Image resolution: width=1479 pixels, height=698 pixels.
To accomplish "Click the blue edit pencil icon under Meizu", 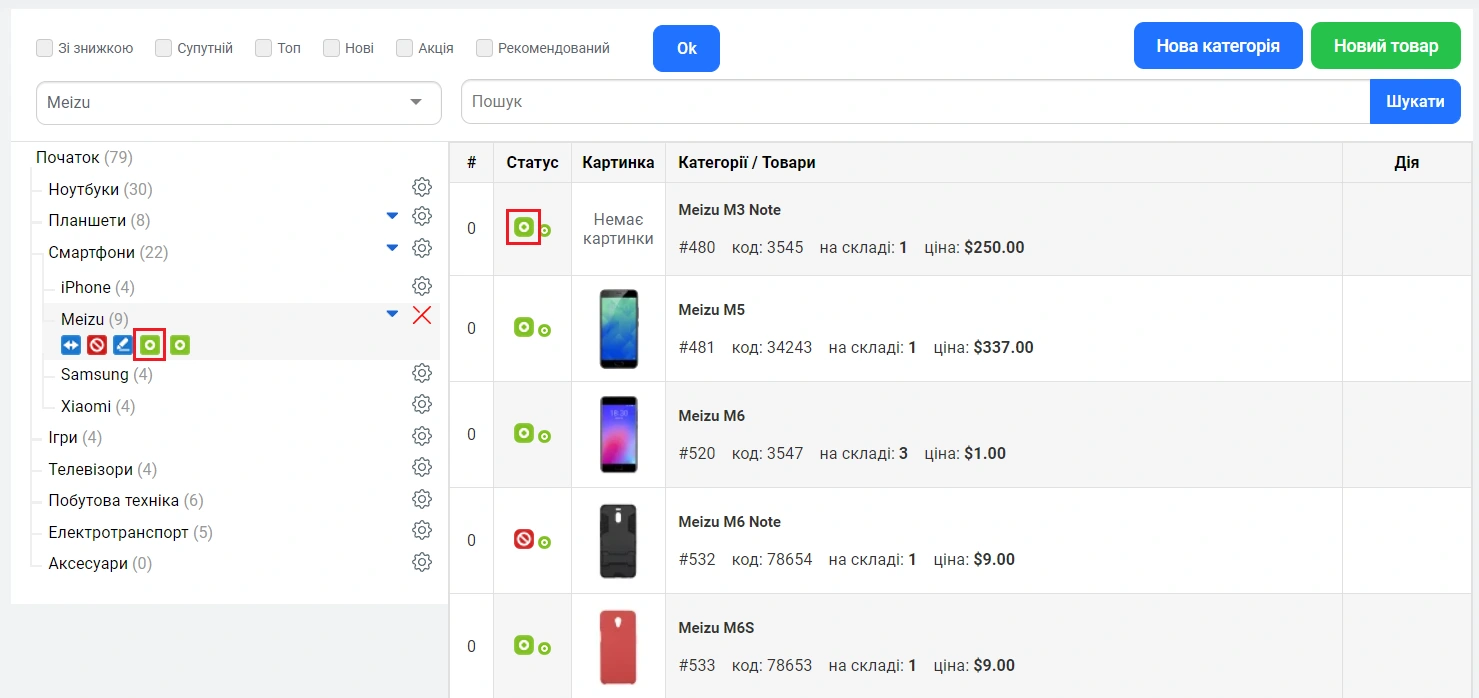I will 122,346.
